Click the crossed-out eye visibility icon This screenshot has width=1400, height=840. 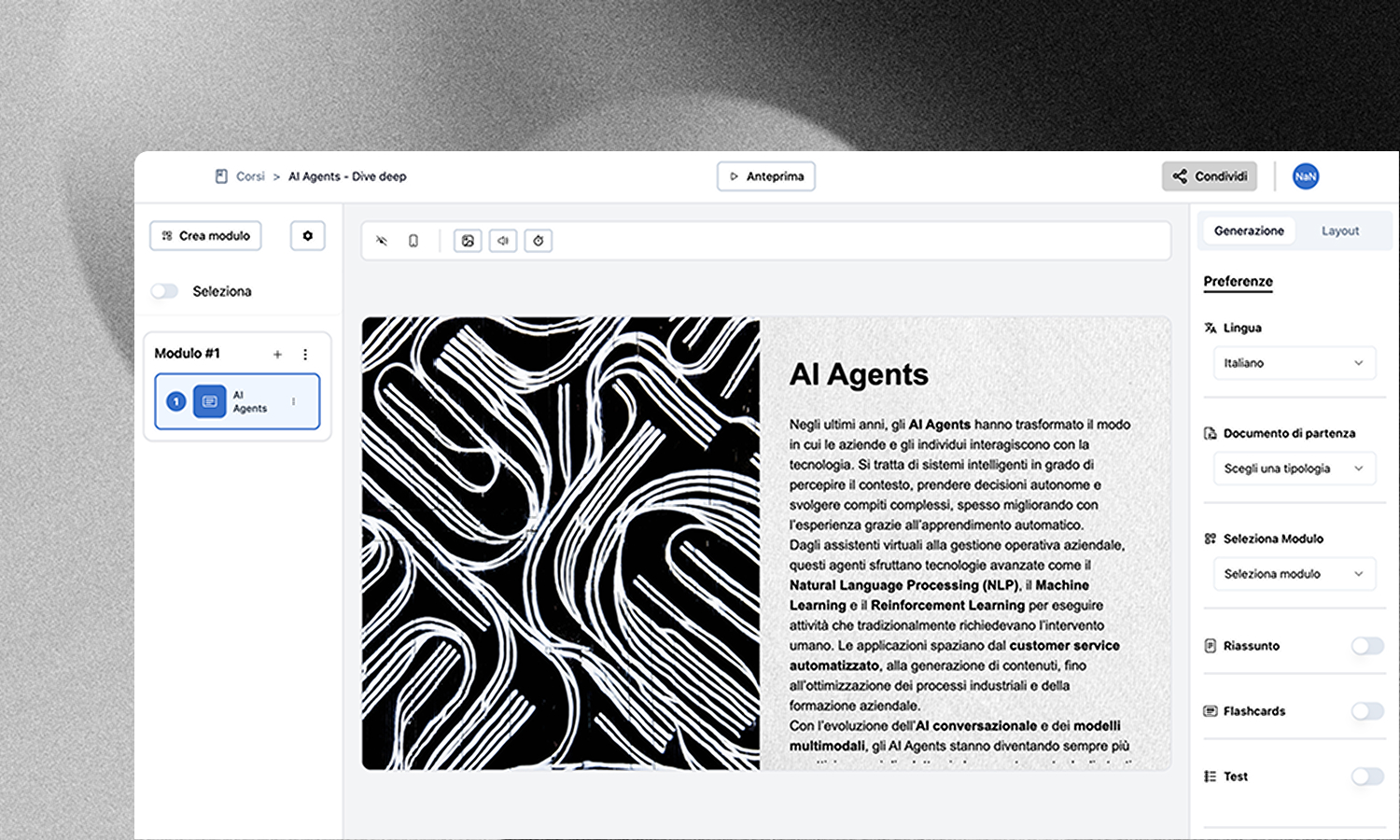(382, 241)
